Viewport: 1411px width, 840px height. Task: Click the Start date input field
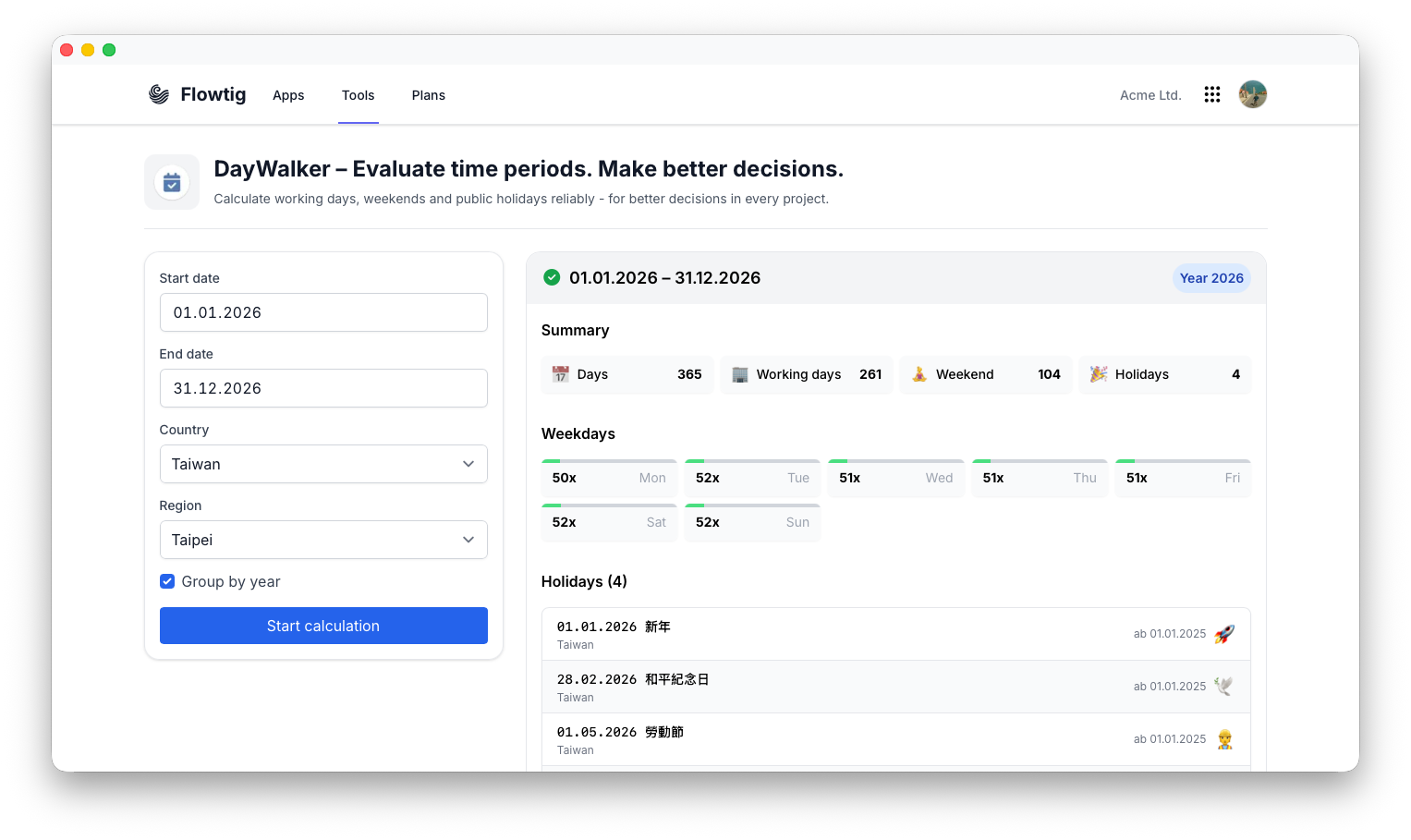323,312
